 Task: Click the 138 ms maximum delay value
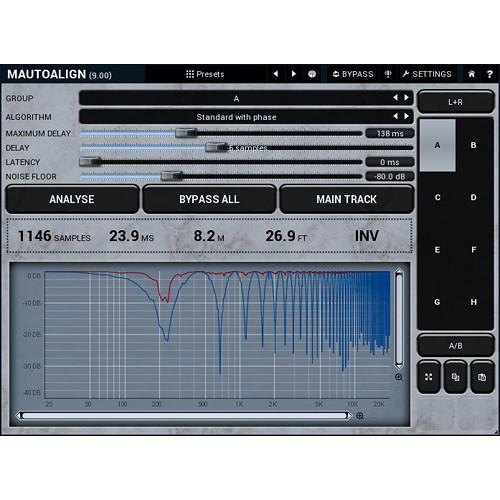[x=390, y=133]
